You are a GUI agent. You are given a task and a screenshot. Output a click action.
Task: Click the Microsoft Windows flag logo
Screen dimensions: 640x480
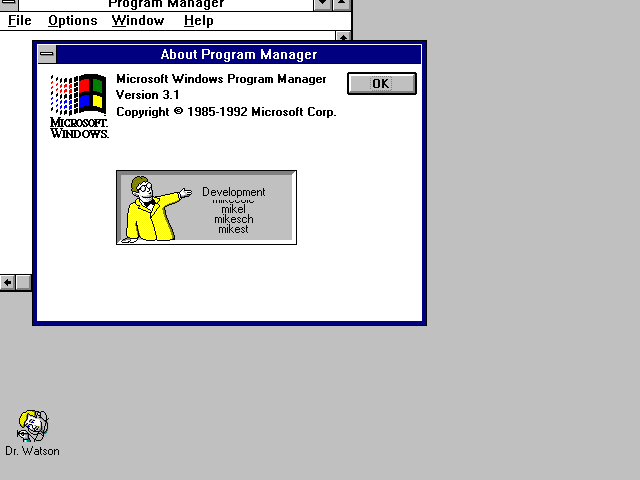click(78, 96)
